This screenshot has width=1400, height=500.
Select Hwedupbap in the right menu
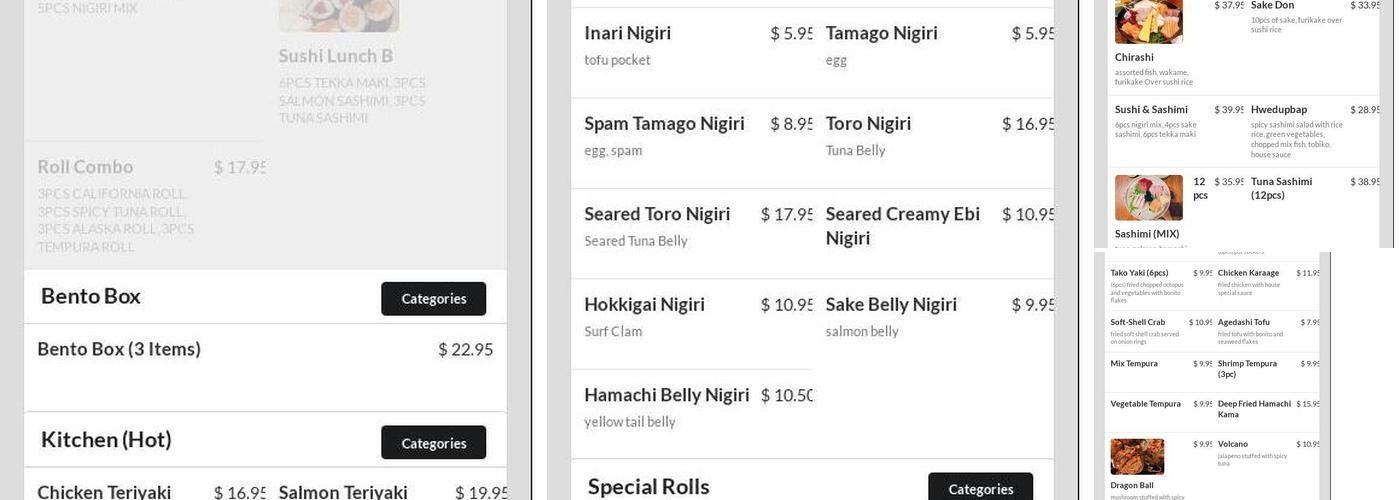pos(1278,110)
